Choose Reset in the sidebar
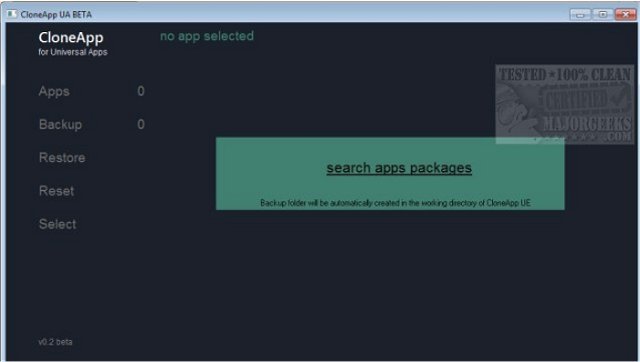Screen dimensions: 640x362 [x=56, y=191]
